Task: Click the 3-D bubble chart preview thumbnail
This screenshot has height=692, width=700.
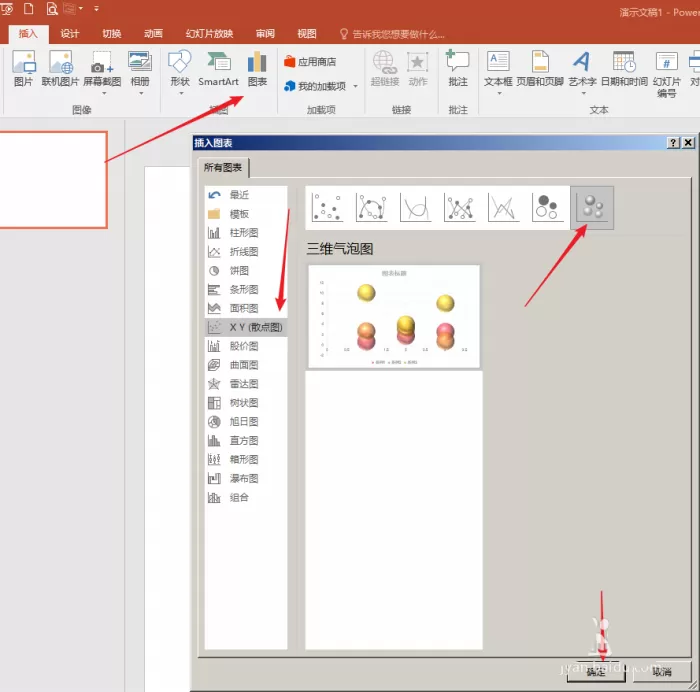Action: pyautogui.click(x=394, y=317)
